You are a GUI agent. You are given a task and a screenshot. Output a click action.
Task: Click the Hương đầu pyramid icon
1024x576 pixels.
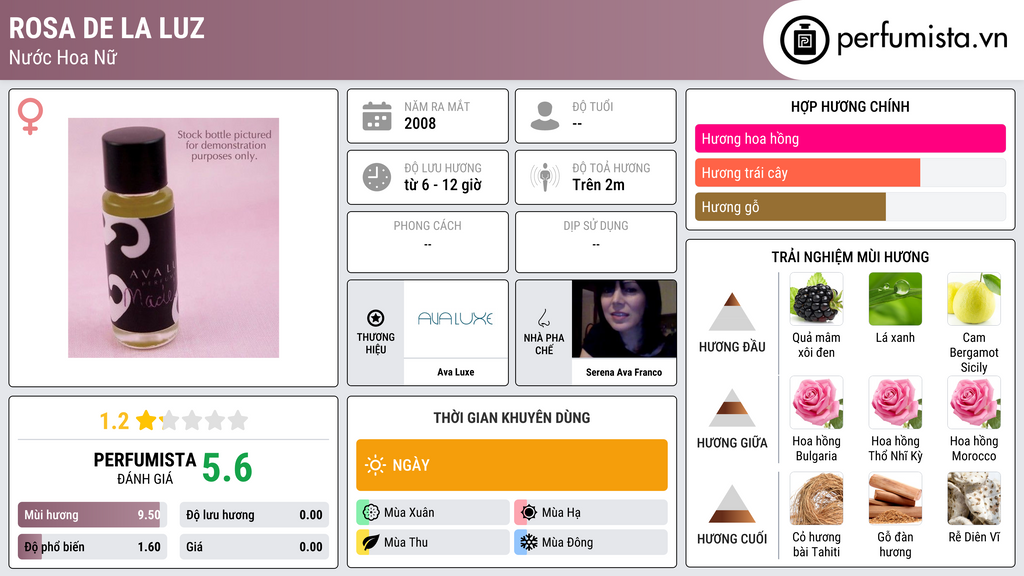(x=732, y=312)
